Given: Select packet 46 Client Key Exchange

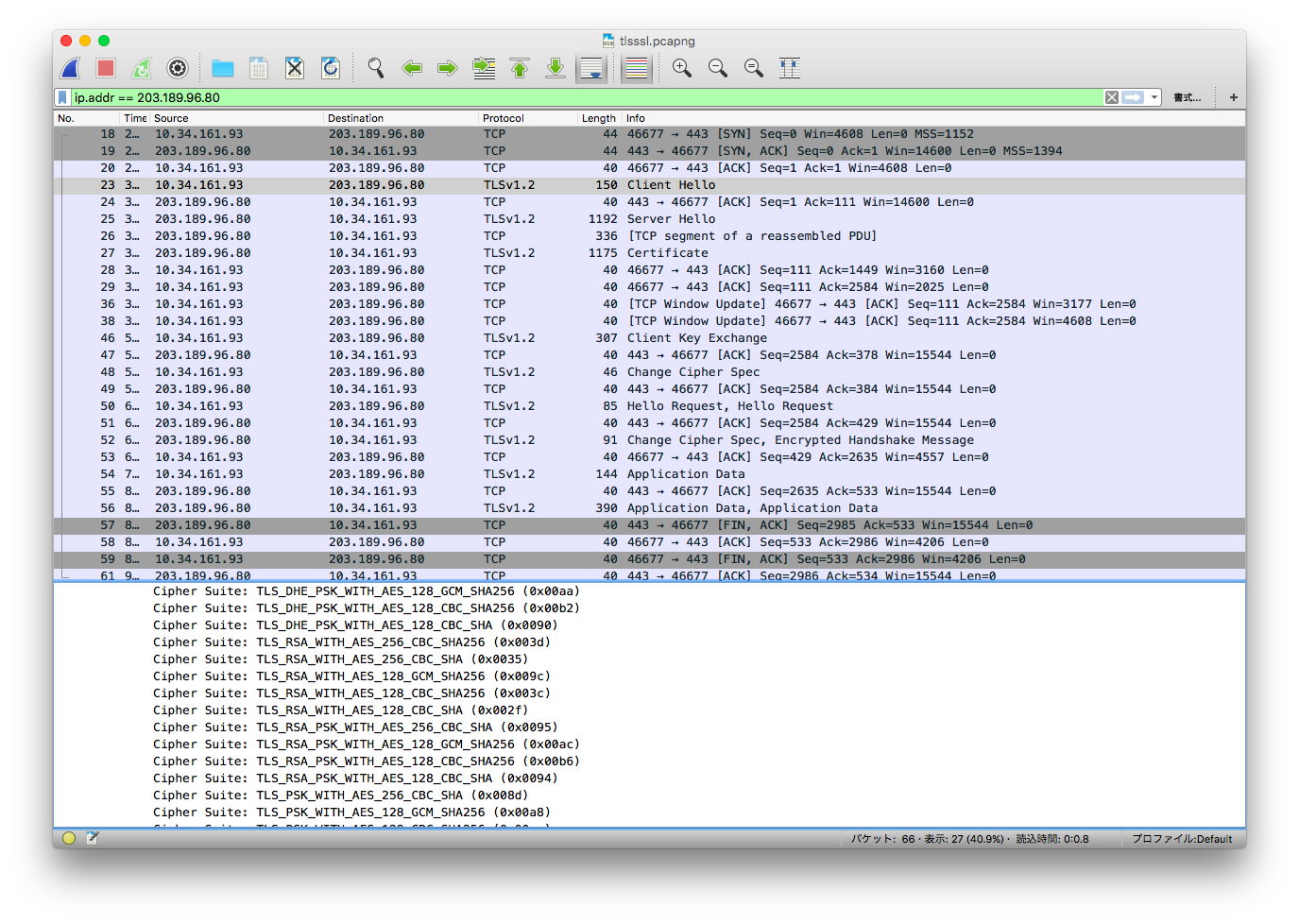Looking at the screenshot, I should coord(649,338).
